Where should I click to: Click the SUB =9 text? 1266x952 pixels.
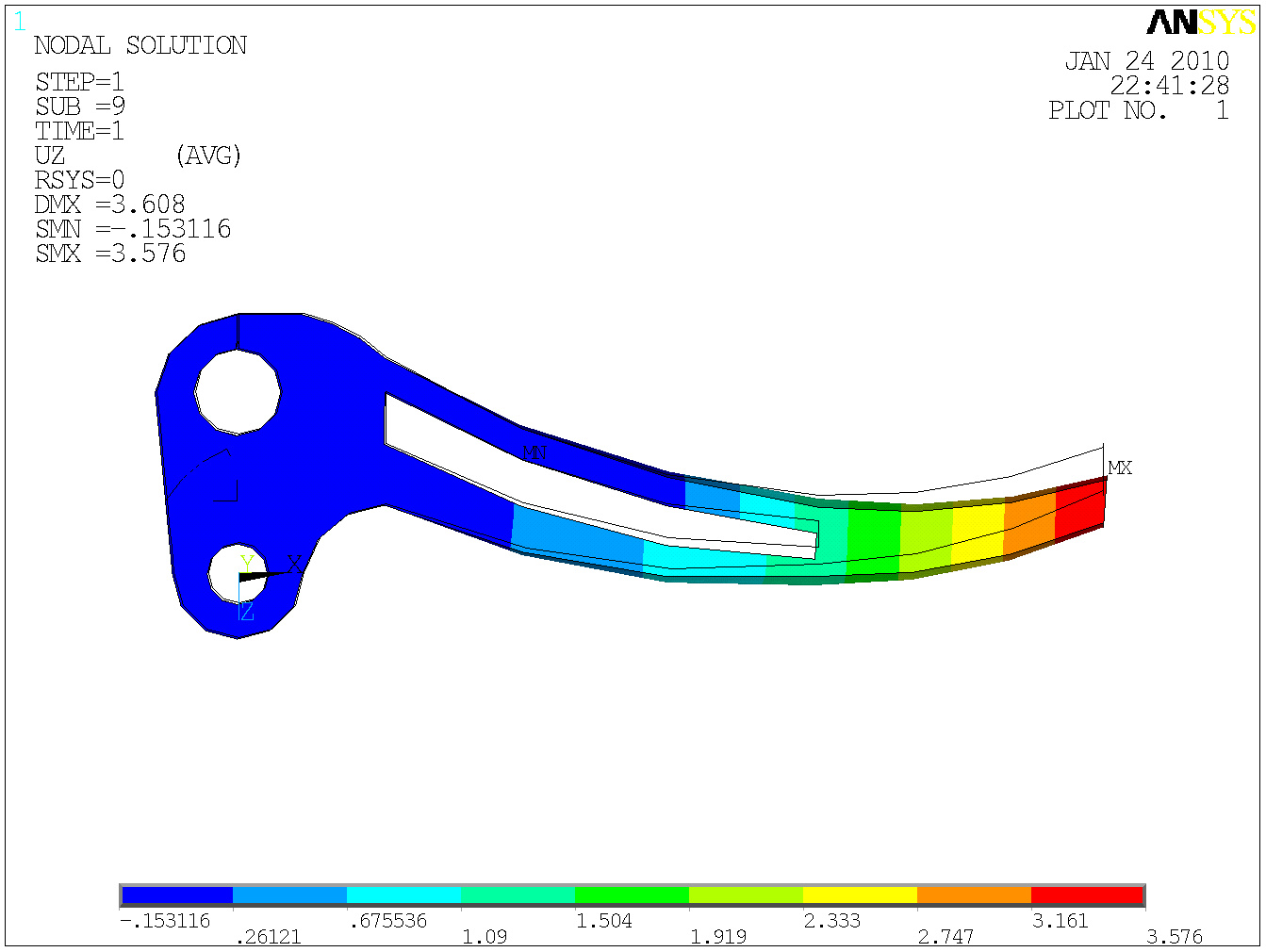[80, 106]
